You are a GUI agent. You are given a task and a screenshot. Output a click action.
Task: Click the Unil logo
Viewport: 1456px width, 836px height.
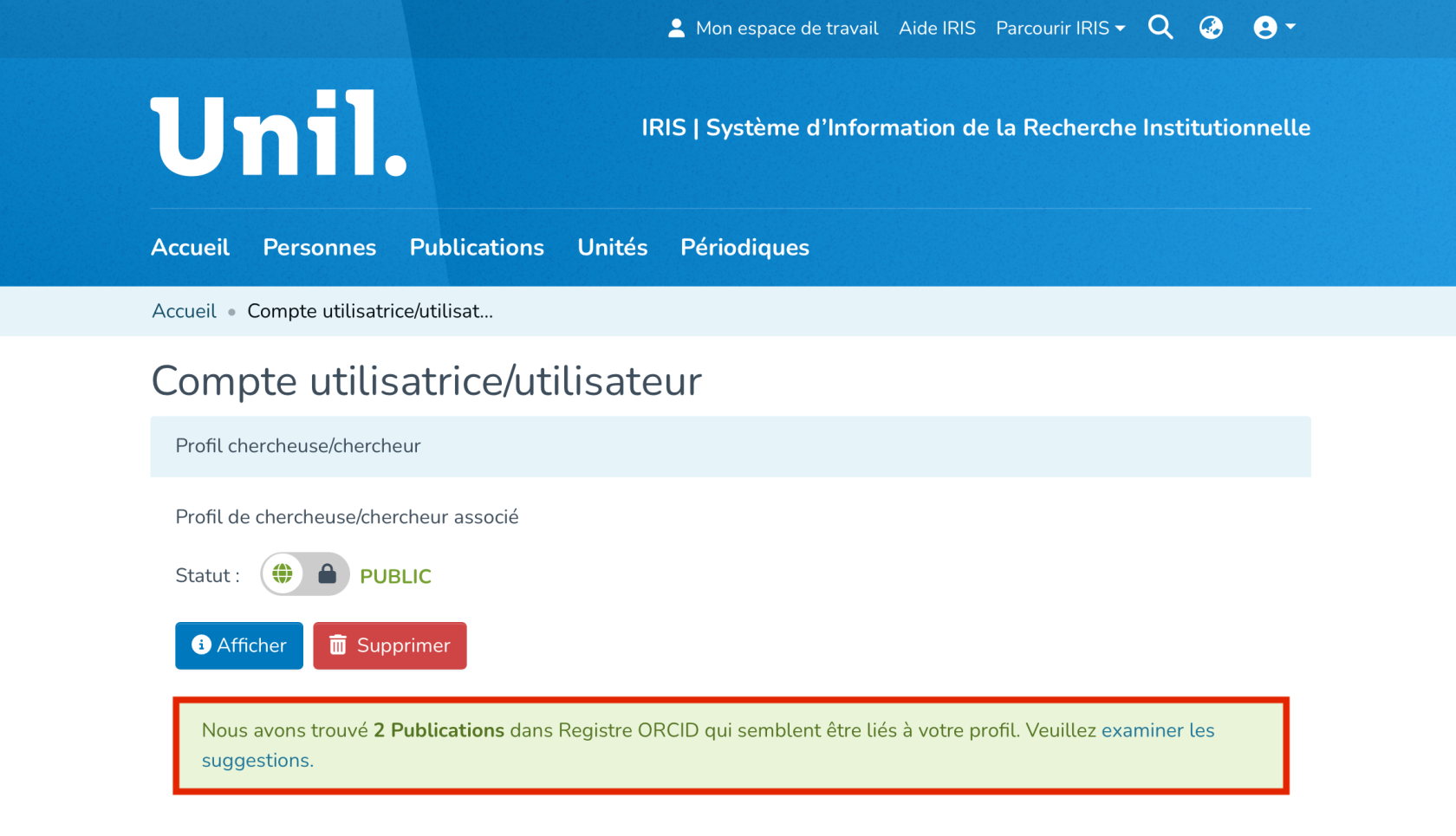278,133
